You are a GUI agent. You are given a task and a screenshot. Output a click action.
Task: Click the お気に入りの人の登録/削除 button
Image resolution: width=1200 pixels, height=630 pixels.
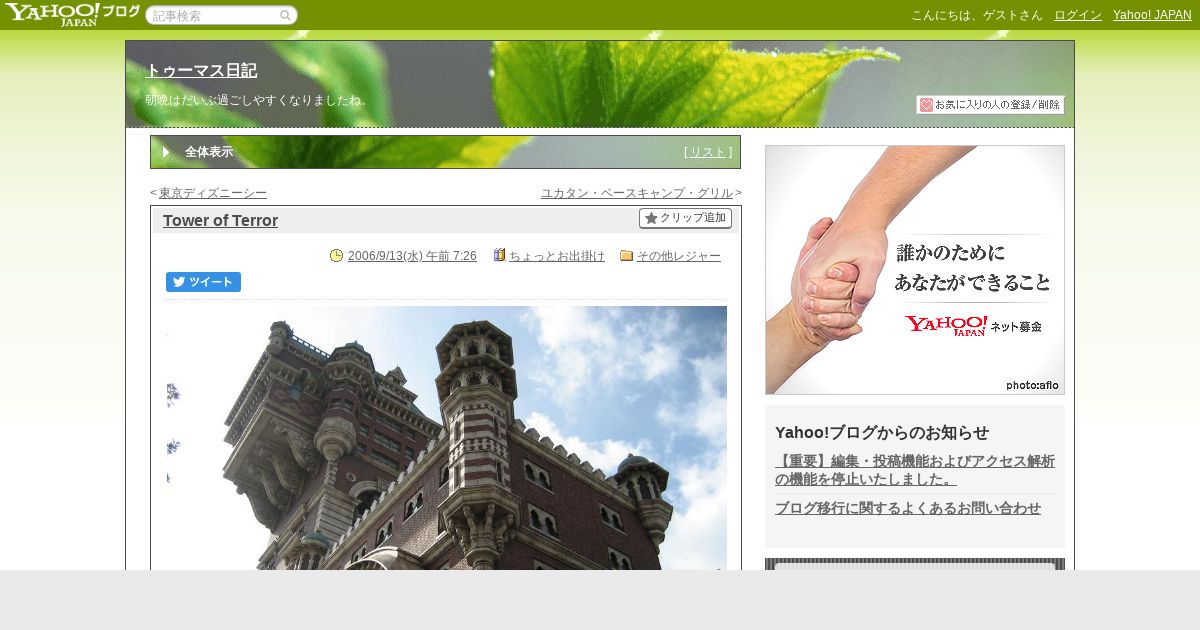tap(990, 105)
